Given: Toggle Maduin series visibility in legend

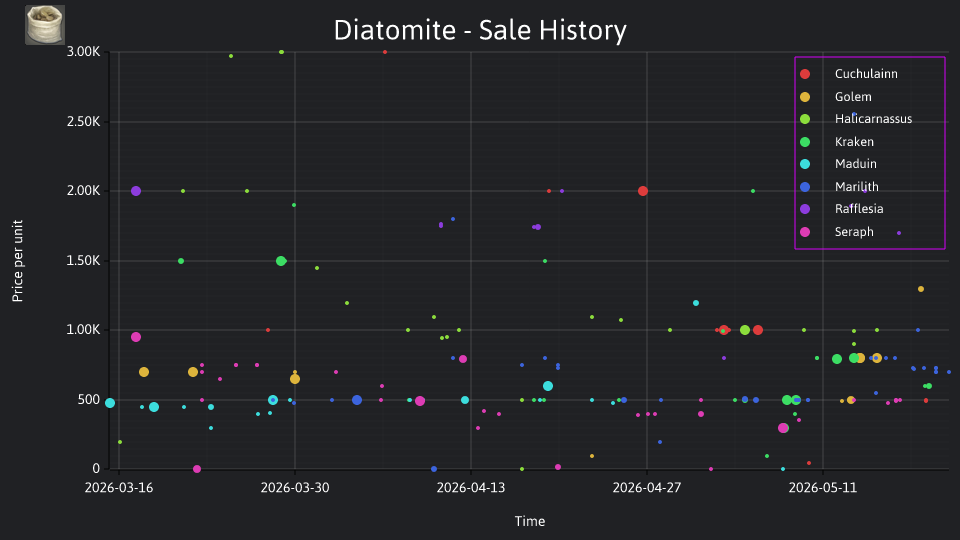Looking at the screenshot, I should (855, 163).
